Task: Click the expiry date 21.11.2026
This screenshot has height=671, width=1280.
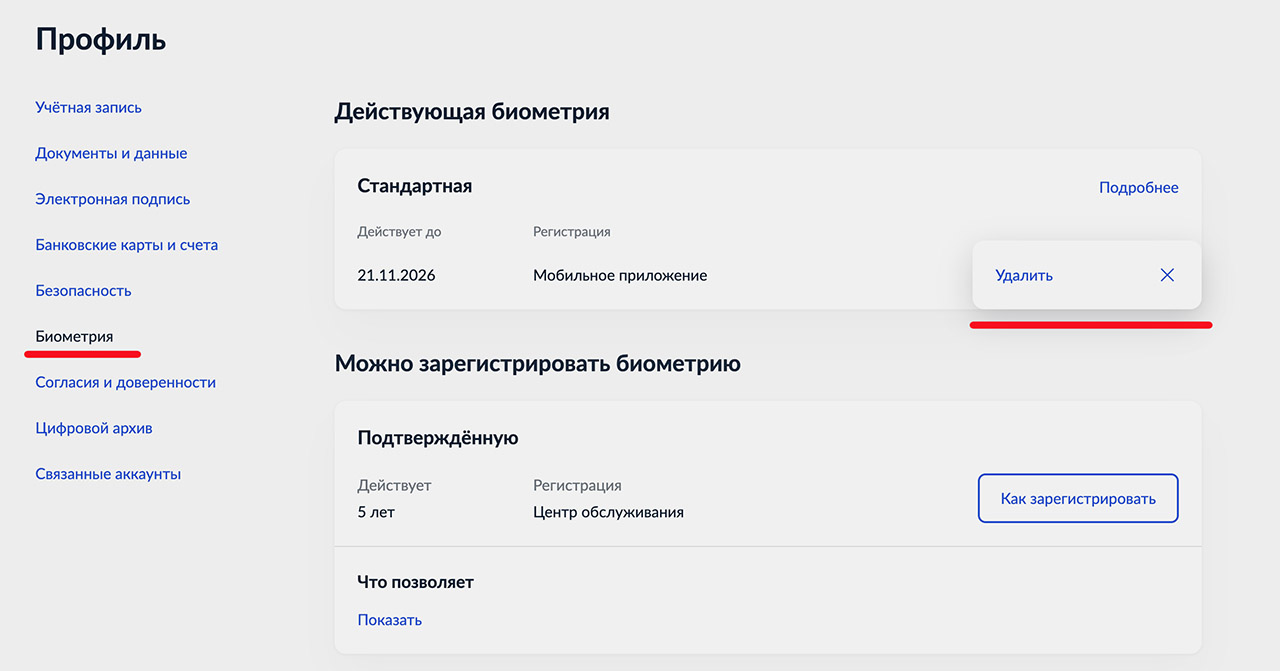Action: coord(396,275)
